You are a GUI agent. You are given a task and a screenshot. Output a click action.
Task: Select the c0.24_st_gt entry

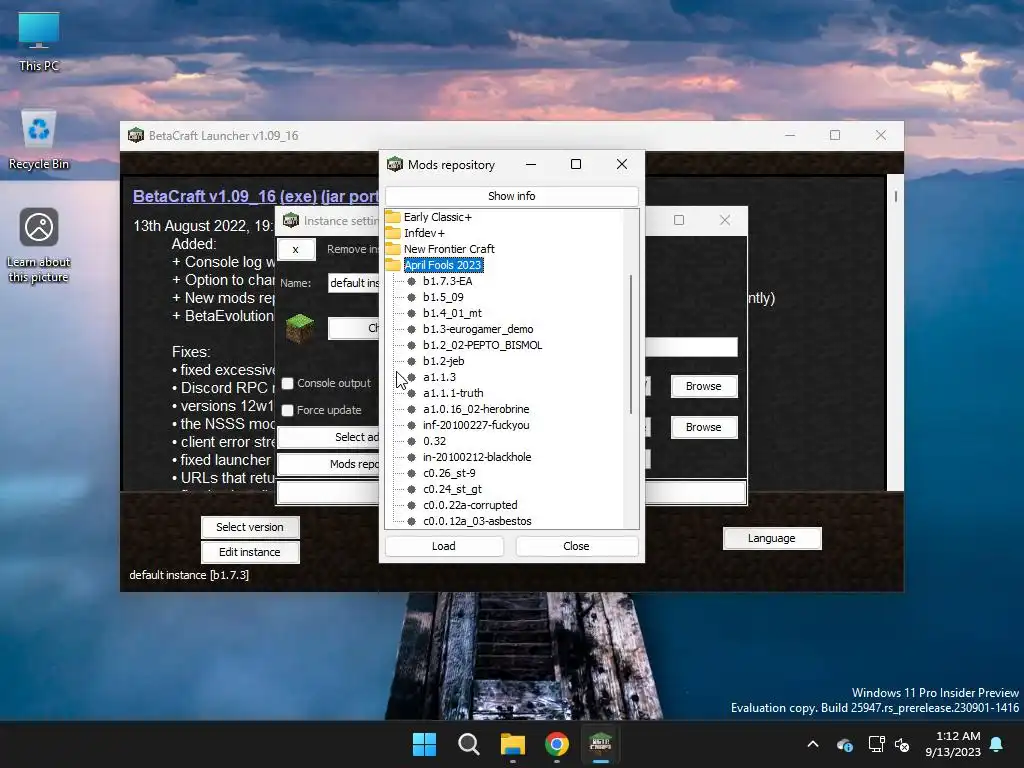(452, 489)
